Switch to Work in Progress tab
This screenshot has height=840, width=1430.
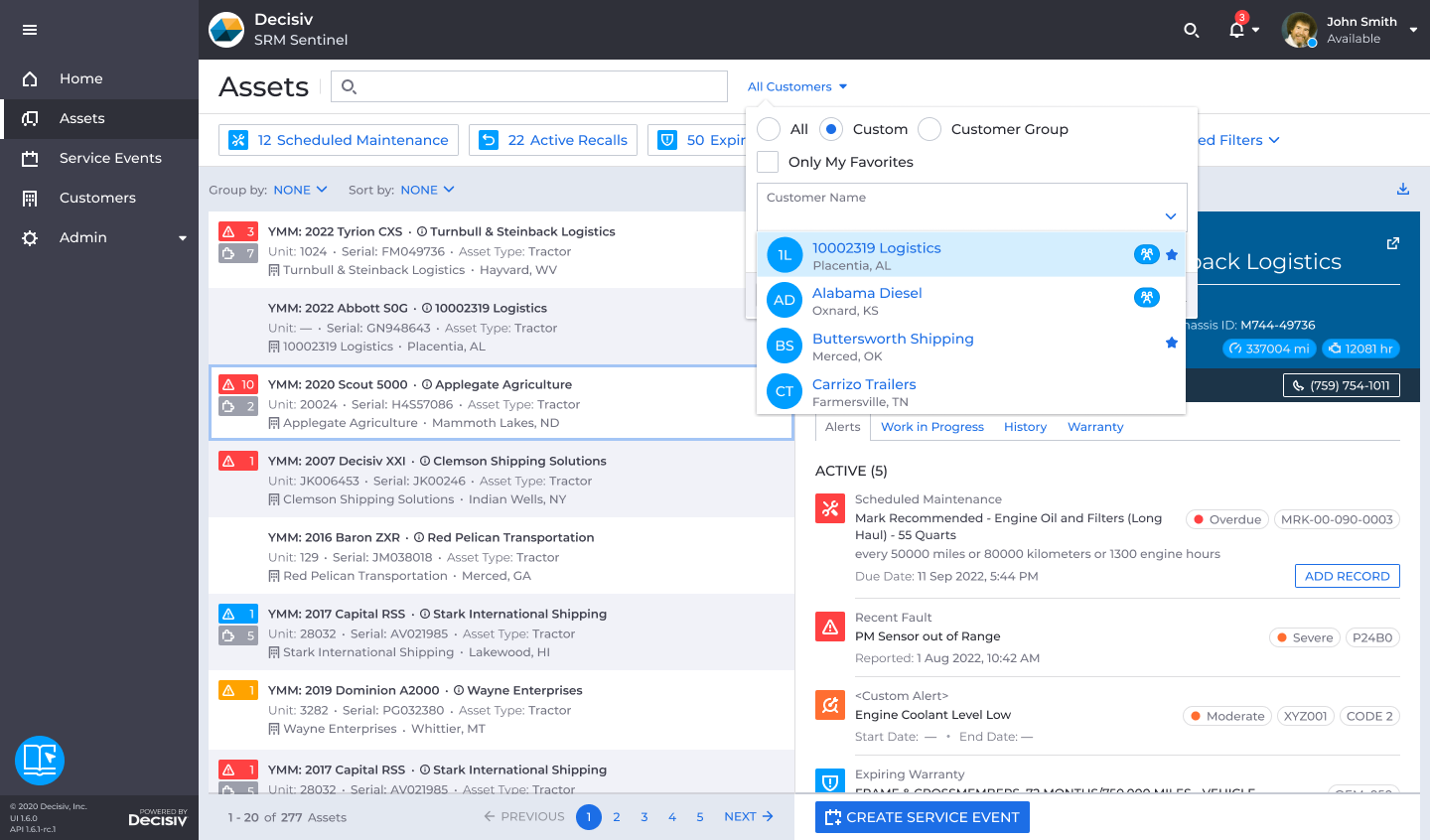[x=932, y=427]
